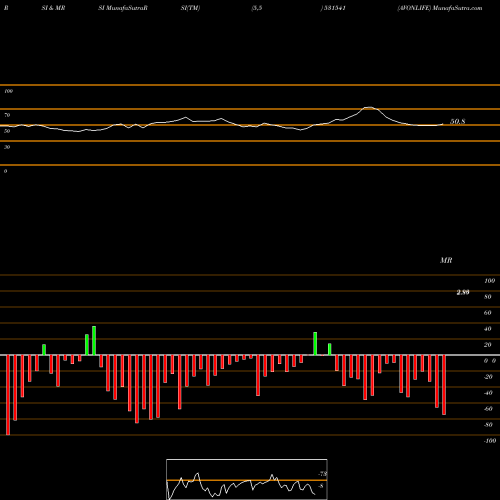Image resolution: width=500 pixels, height=500 pixels.
Task: Click the RSI line peak near 70 level
Action: point(369,107)
